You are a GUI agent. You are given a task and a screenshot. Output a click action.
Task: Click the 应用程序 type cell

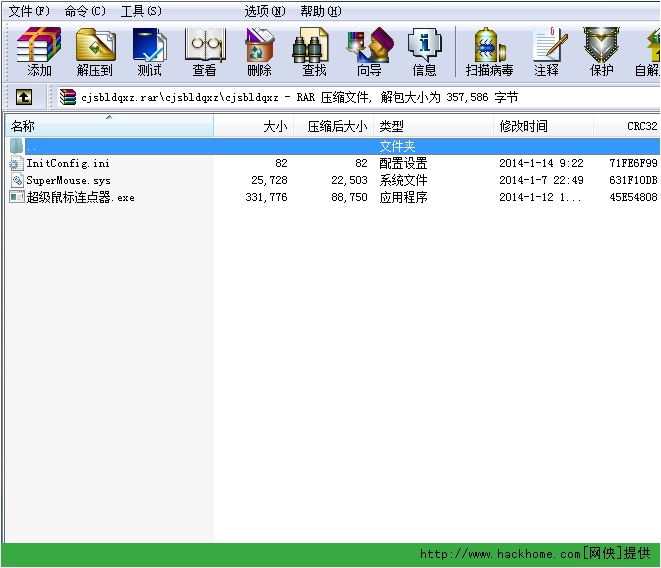click(x=403, y=197)
